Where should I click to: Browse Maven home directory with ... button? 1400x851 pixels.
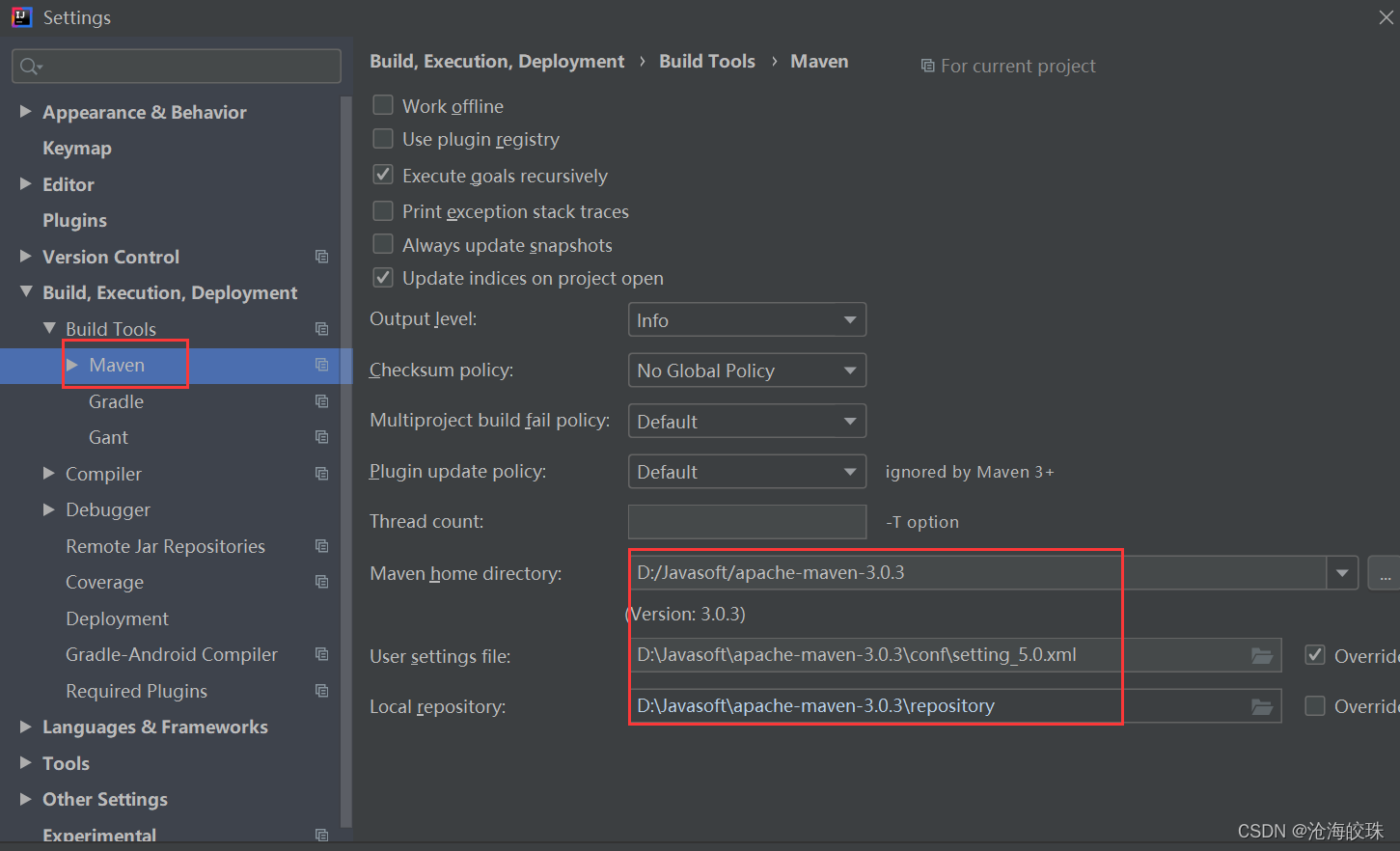click(x=1385, y=573)
